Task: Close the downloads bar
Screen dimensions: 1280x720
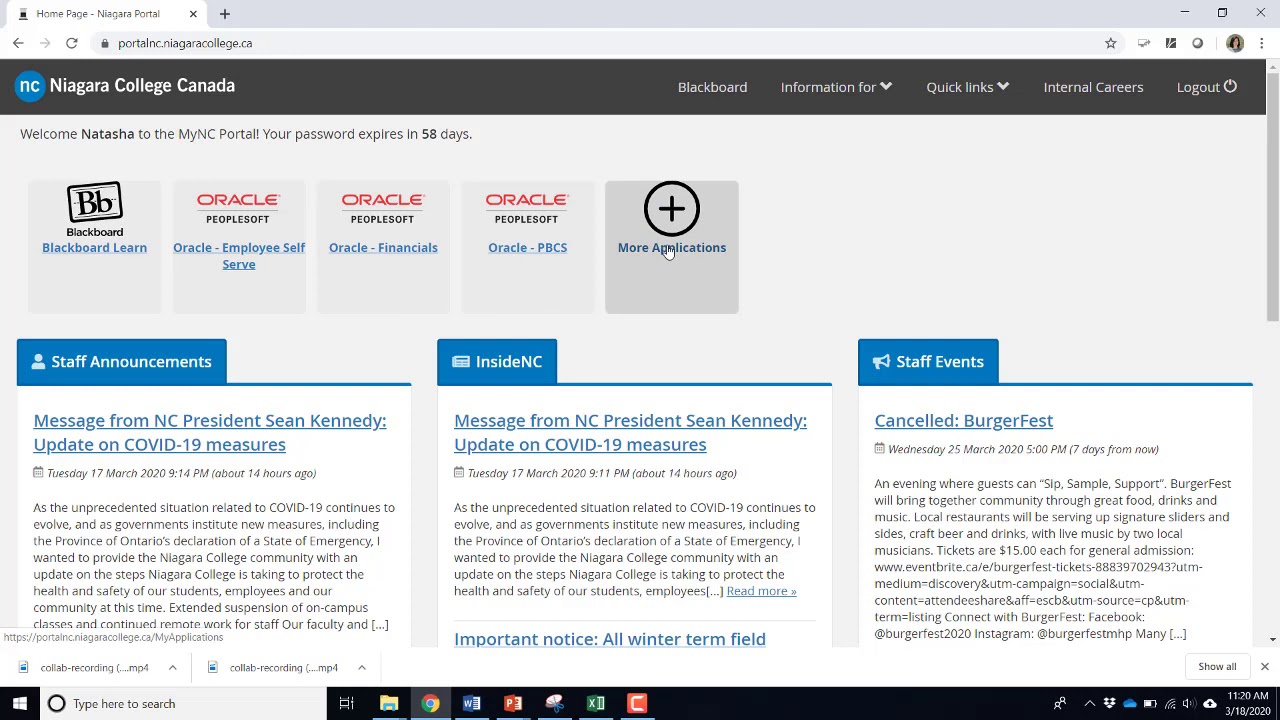Action: (1264, 666)
